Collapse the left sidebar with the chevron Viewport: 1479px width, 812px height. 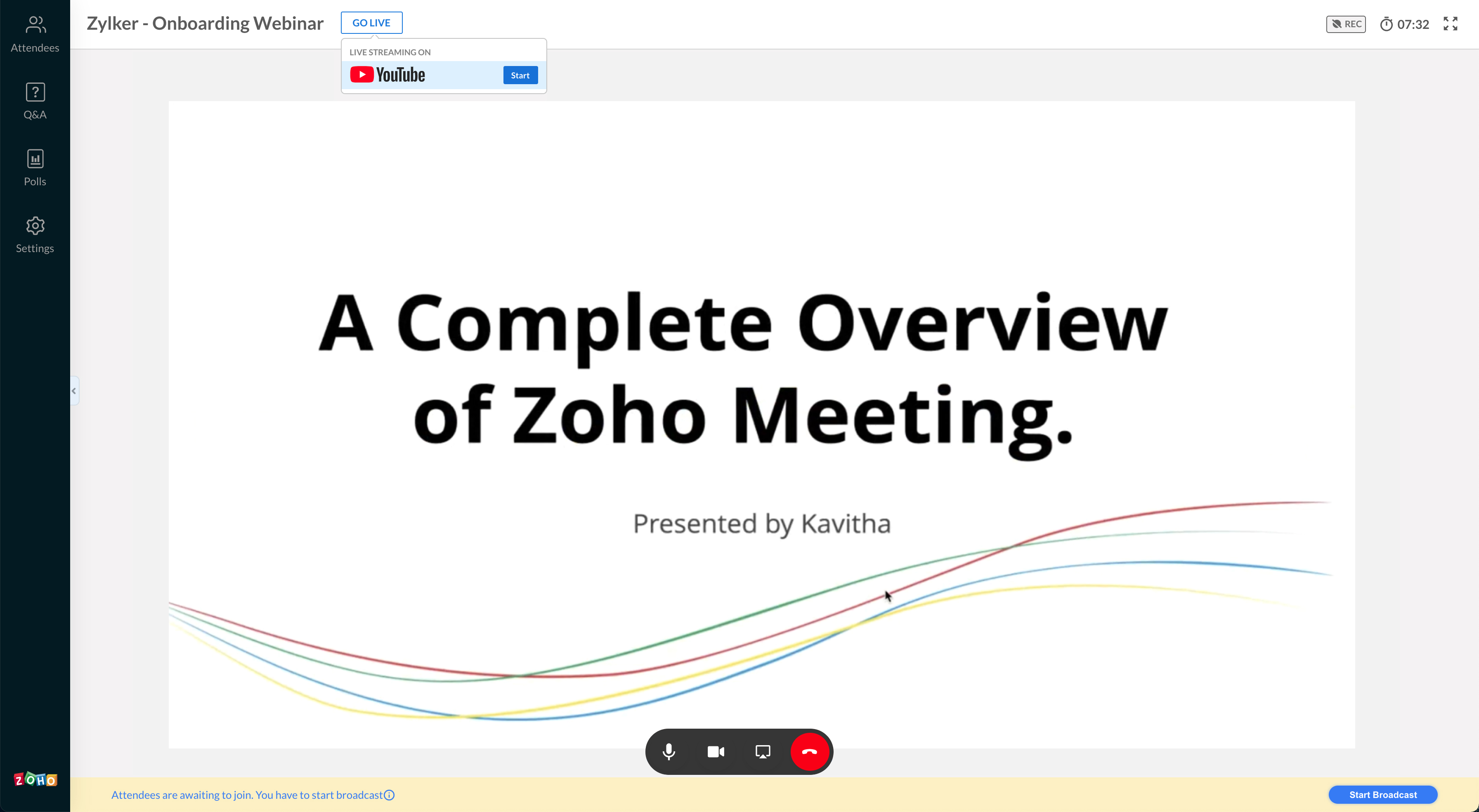pyautogui.click(x=74, y=391)
